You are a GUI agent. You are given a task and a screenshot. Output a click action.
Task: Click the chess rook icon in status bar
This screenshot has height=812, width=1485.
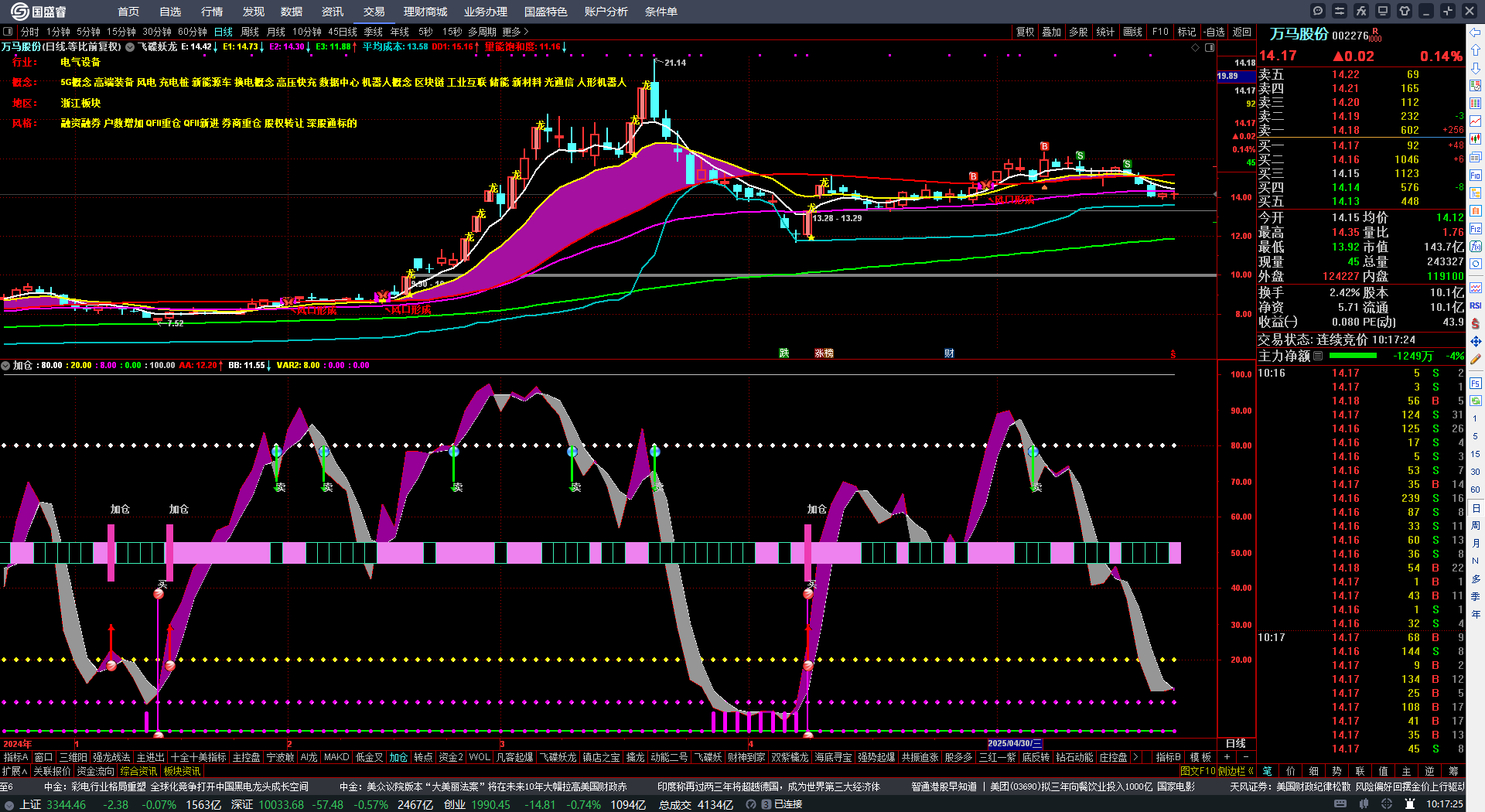(x=1410, y=804)
